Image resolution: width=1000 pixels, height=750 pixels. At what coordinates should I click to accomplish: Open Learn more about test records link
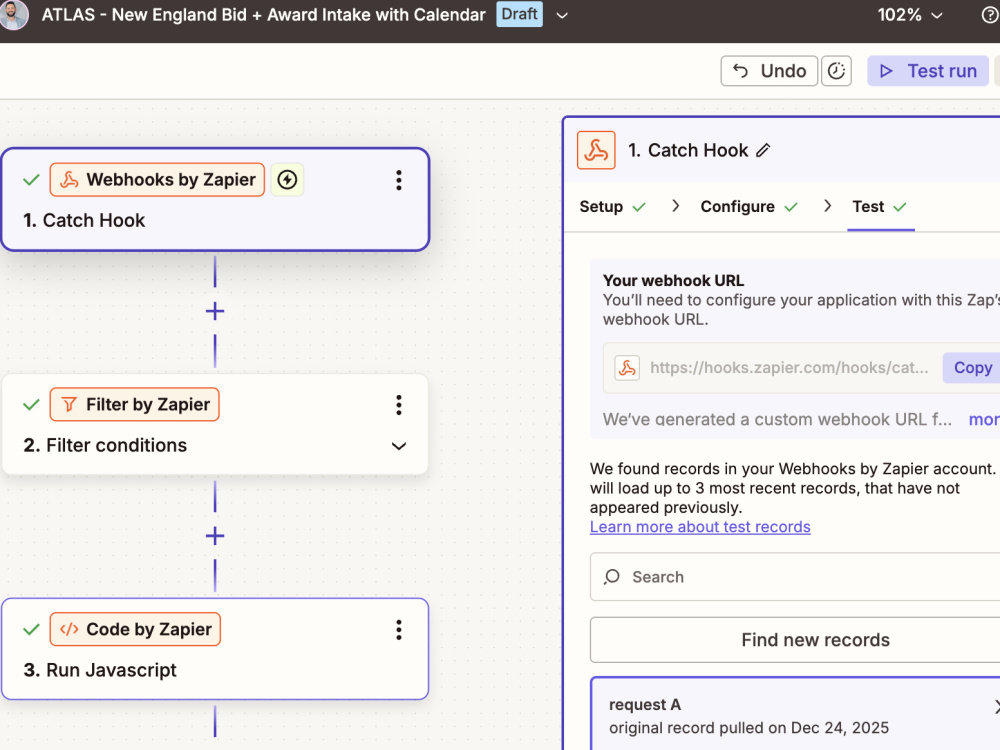point(700,527)
